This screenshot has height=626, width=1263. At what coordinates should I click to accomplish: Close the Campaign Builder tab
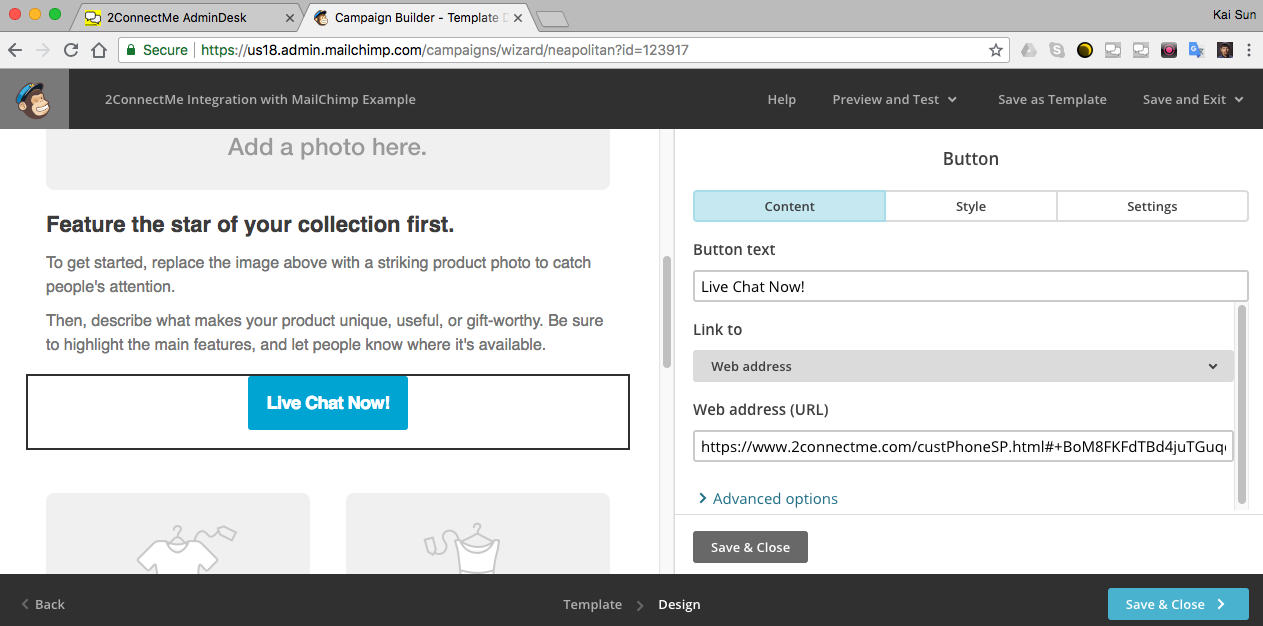pyautogui.click(x=517, y=18)
